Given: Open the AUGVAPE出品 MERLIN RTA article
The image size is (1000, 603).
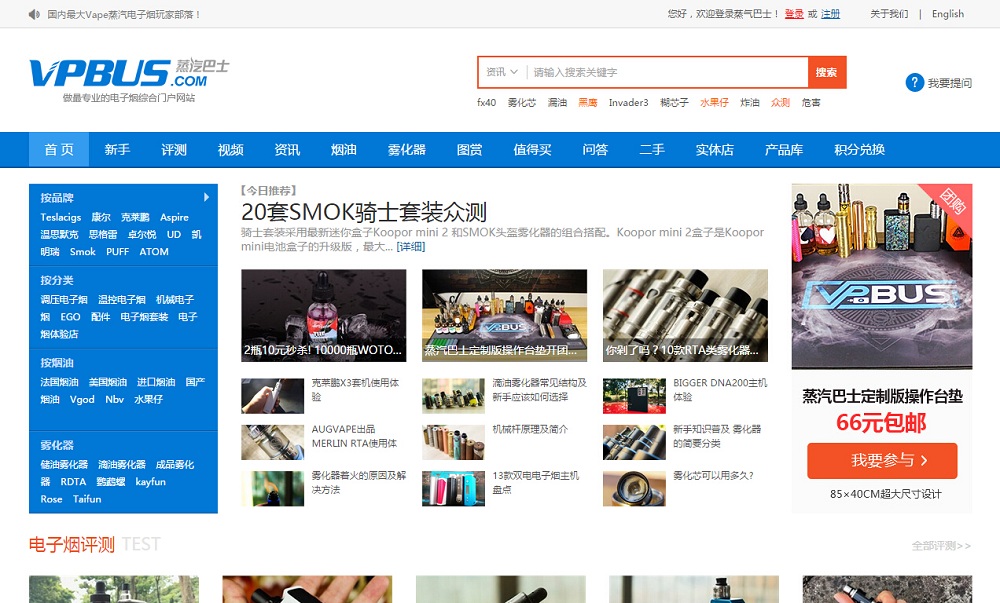Looking at the screenshot, I should coord(354,436).
